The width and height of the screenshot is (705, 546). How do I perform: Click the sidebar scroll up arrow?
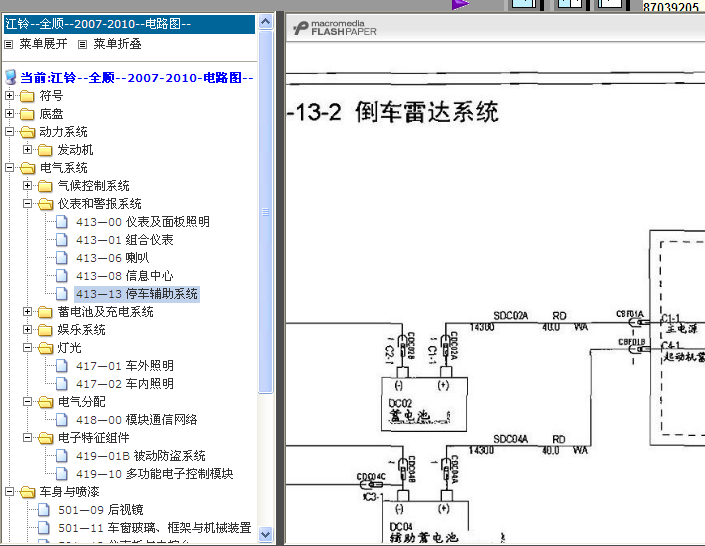pyautogui.click(x=266, y=22)
